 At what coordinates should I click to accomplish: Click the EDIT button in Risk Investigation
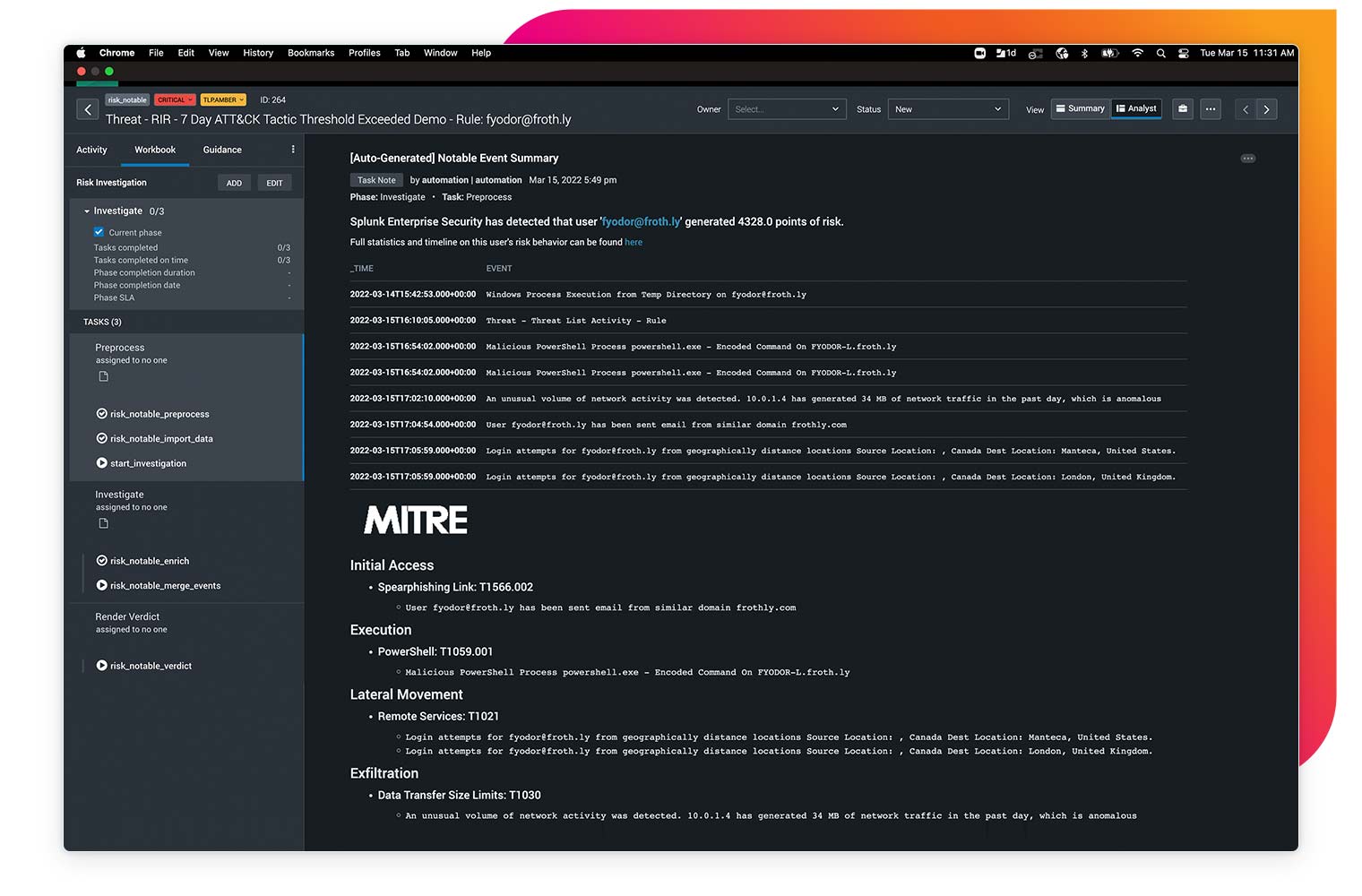pos(274,183)
